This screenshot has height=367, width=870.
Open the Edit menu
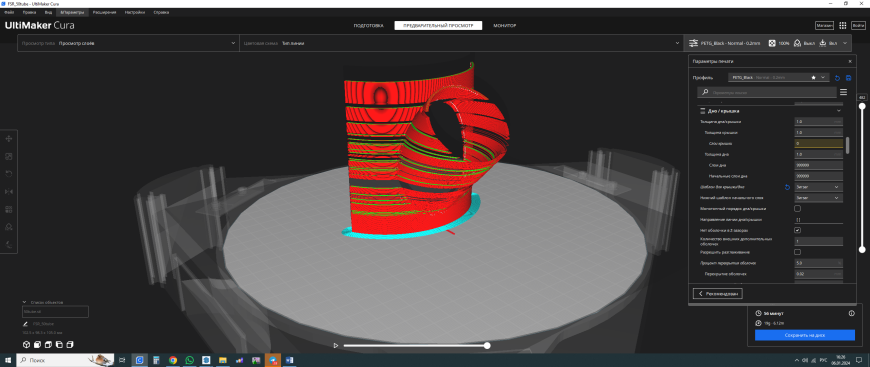(x=29, y=12)
